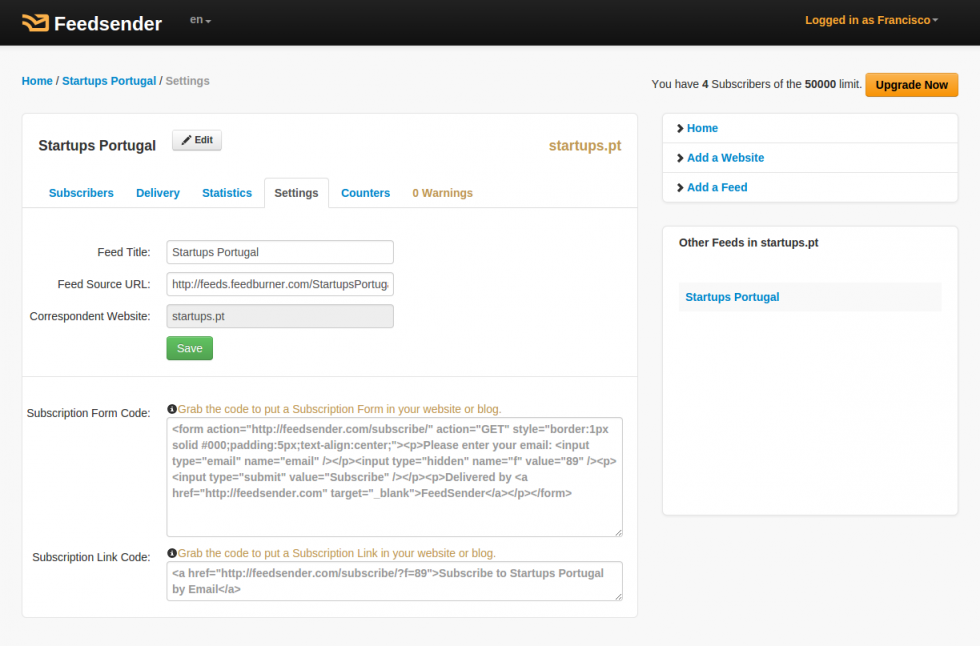Click the Subscription Form Code resize handle
980x646 pixels.
pyautogui.click(x=618, y=532)
